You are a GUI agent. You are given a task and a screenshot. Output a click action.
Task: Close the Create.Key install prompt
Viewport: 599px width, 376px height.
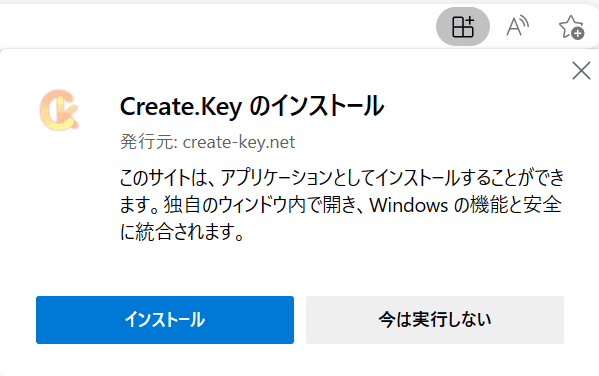[581, 71]
